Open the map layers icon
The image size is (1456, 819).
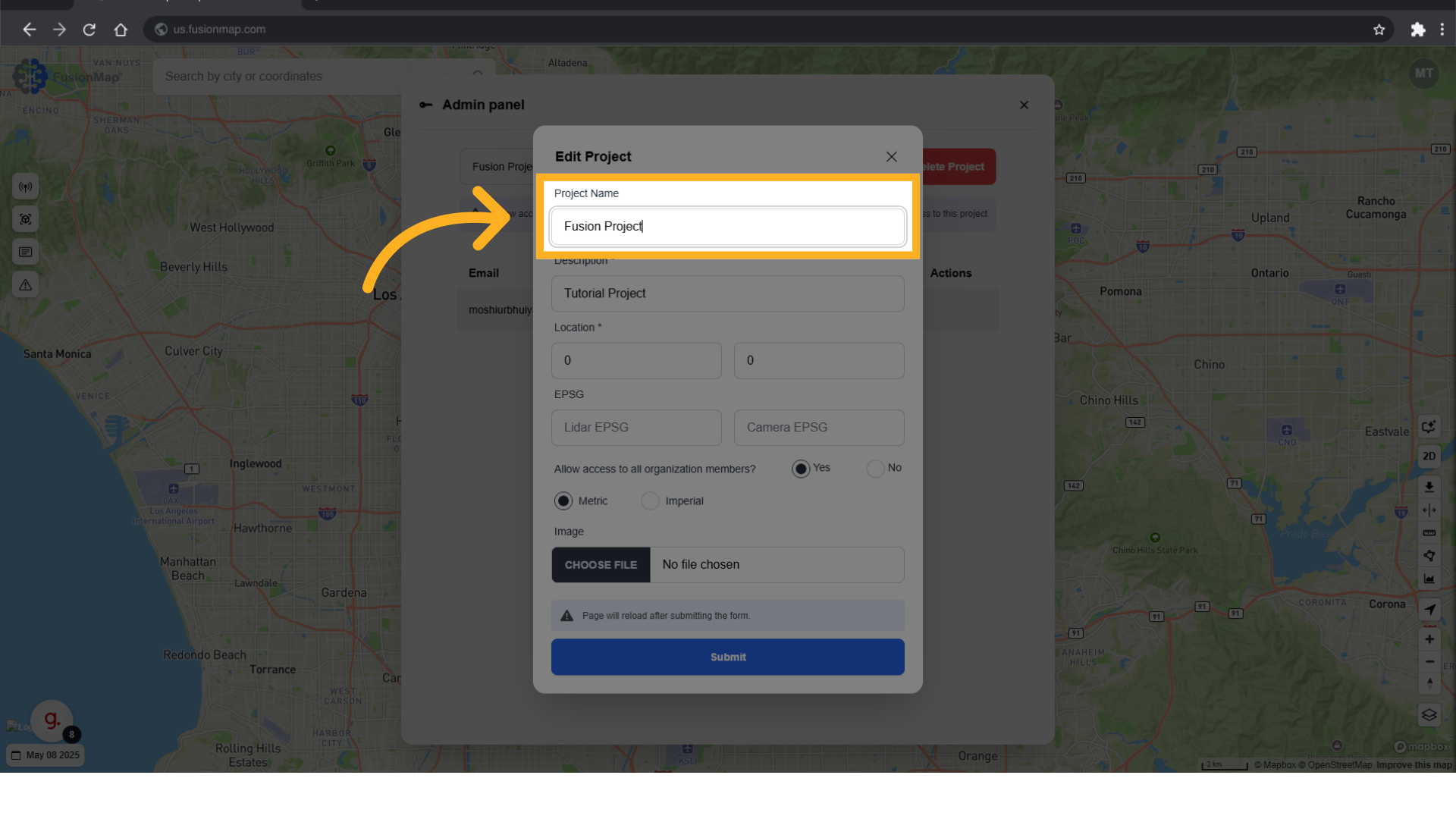point(1429,715)
